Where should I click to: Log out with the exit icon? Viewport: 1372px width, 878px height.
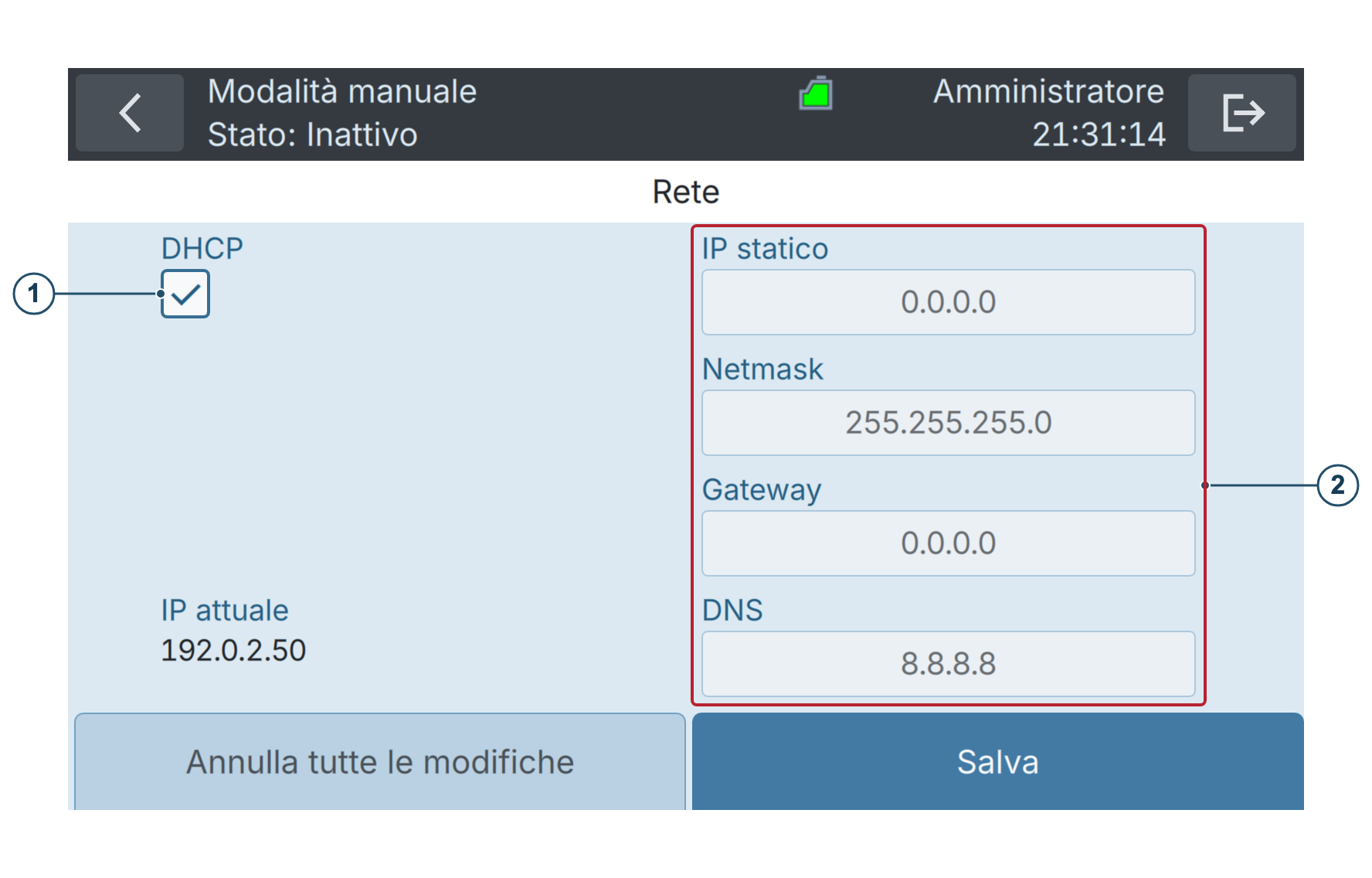point(1242,113)
